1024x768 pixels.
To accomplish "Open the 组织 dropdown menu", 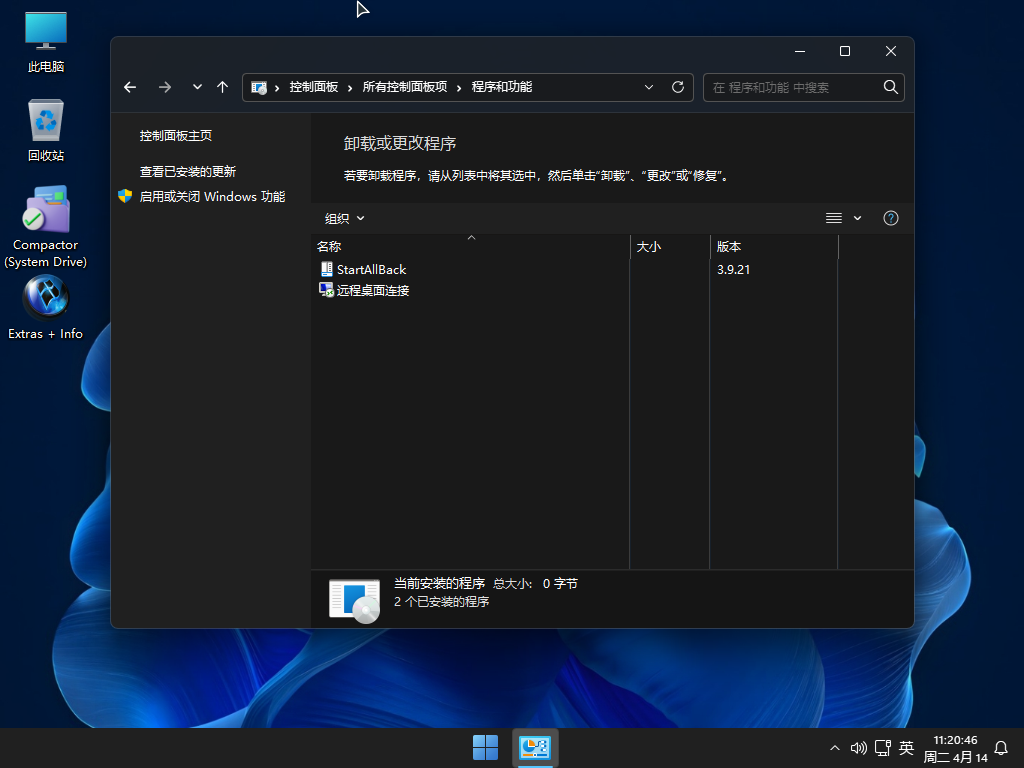I will [x=343, y=218].
